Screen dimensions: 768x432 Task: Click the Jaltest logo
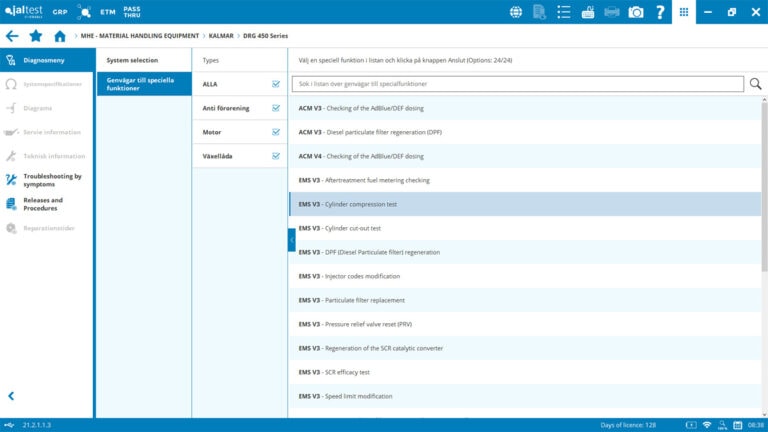click(24, 11)
